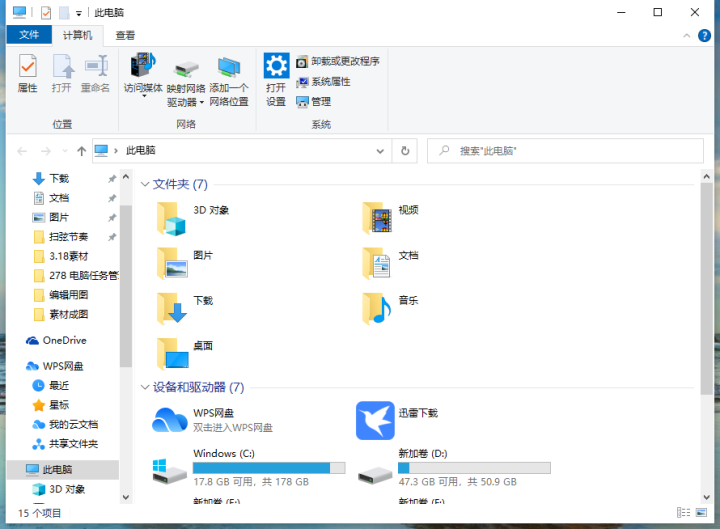This screenshot has height=529, width=720.
Task: Click the search 此电脑 input field
Action: click(565, 151)
